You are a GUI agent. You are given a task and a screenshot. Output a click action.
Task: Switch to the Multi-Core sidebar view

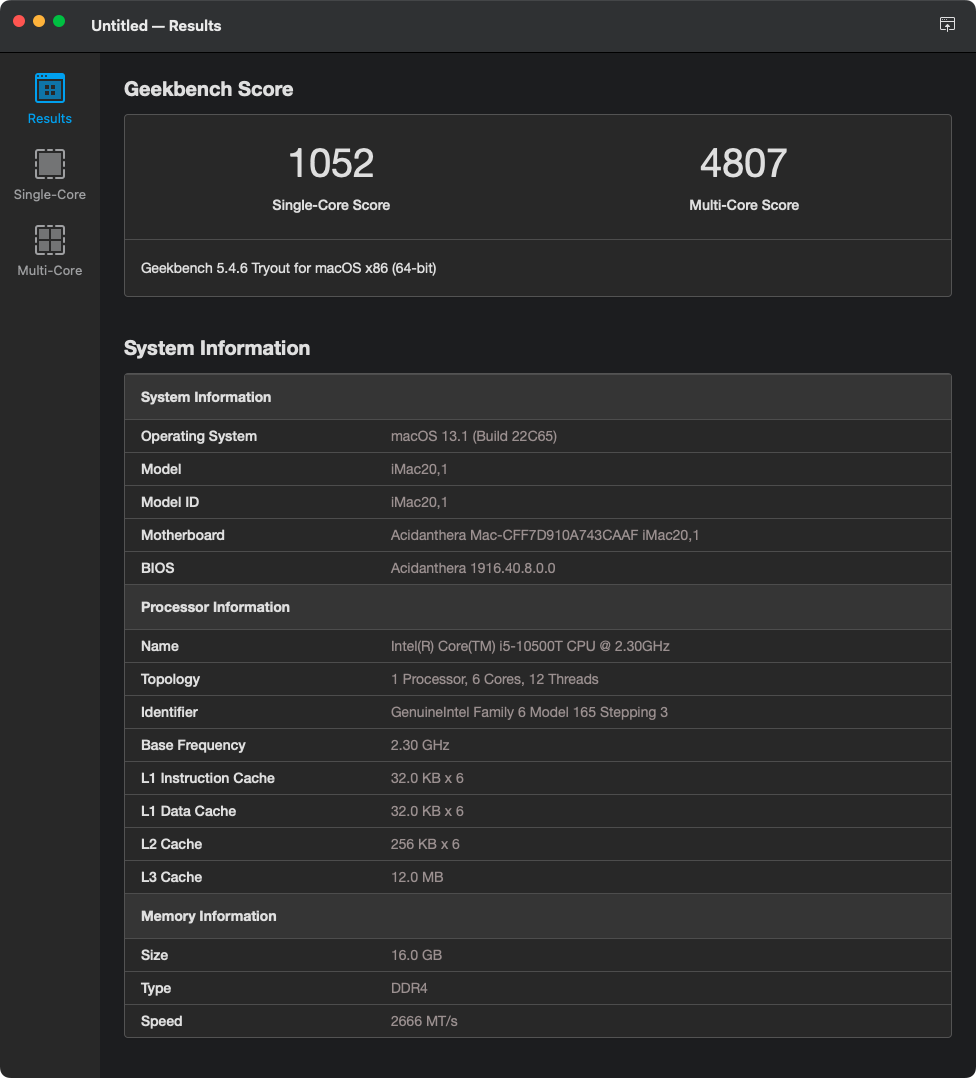pos(49,251)
